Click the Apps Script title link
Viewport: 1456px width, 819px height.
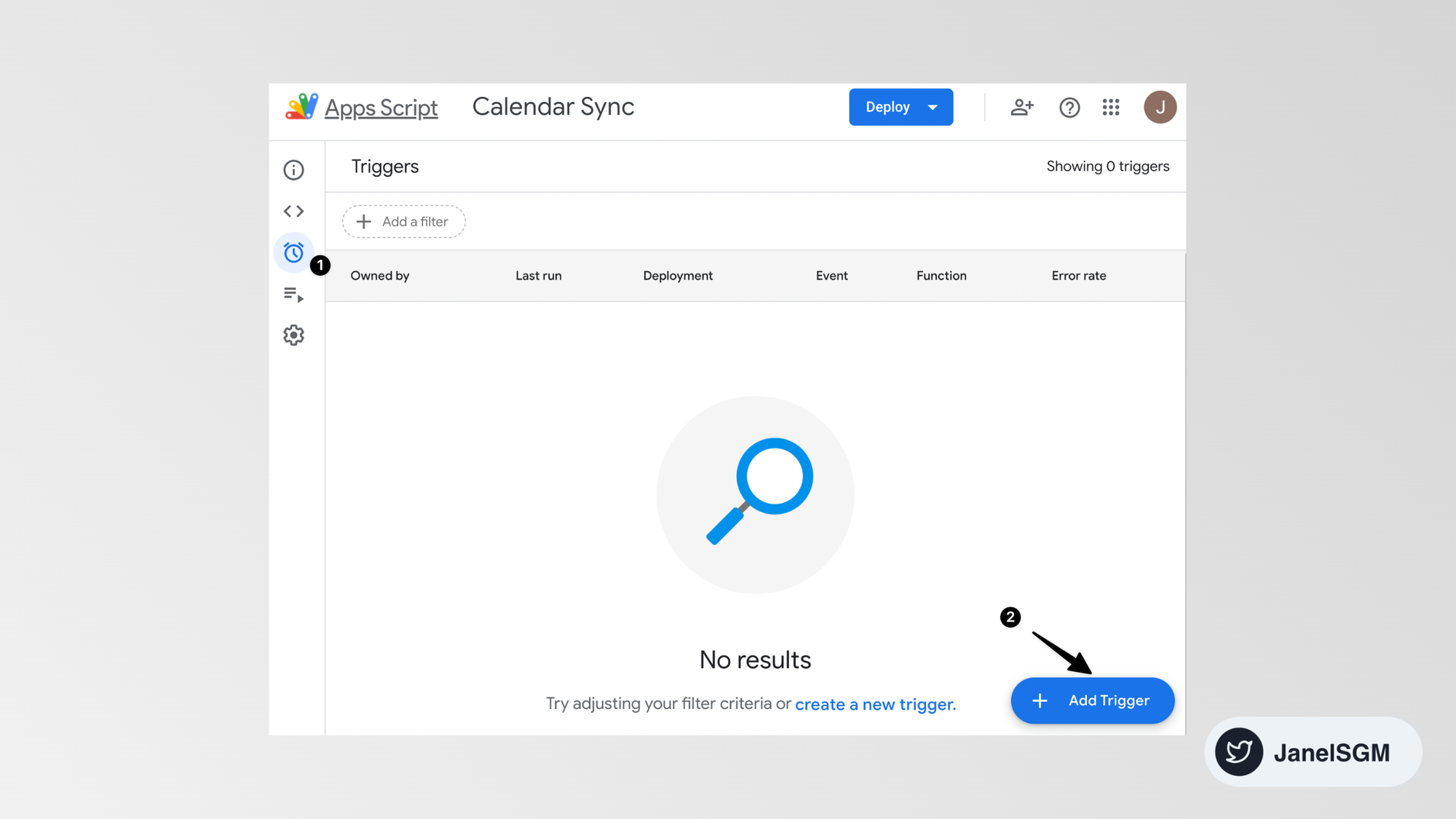pos(381,108)
